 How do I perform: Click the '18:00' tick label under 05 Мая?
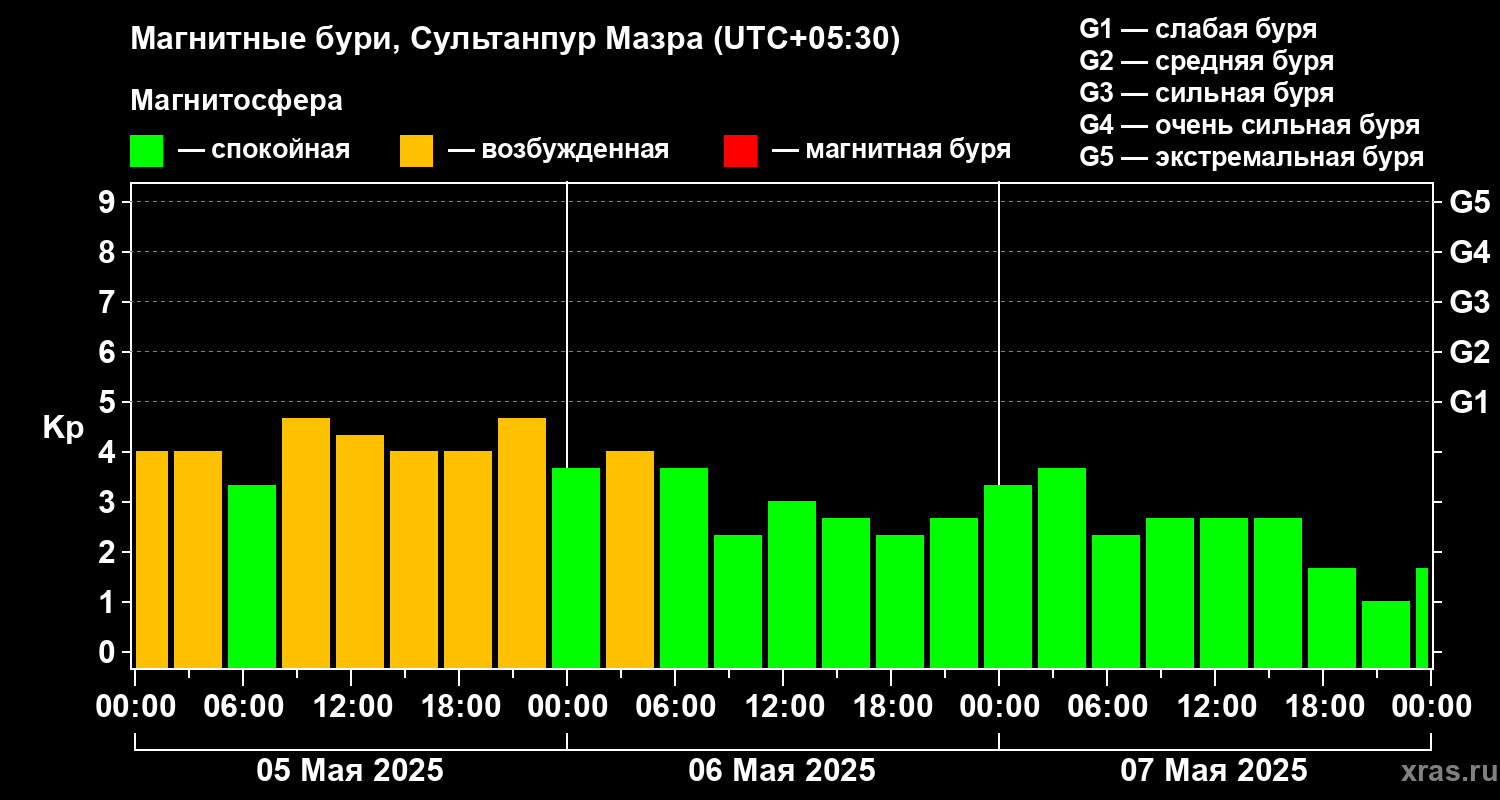[x=459, y=706]
